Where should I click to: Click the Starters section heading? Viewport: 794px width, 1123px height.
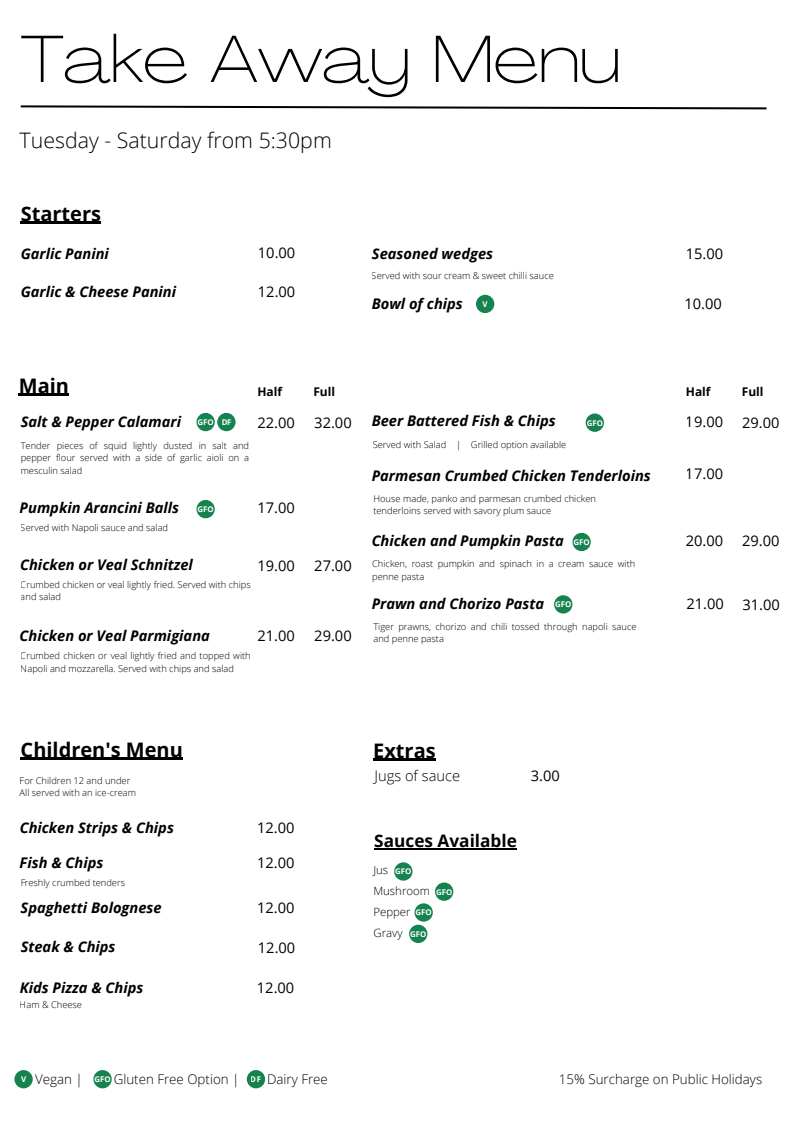pos(61,214)
